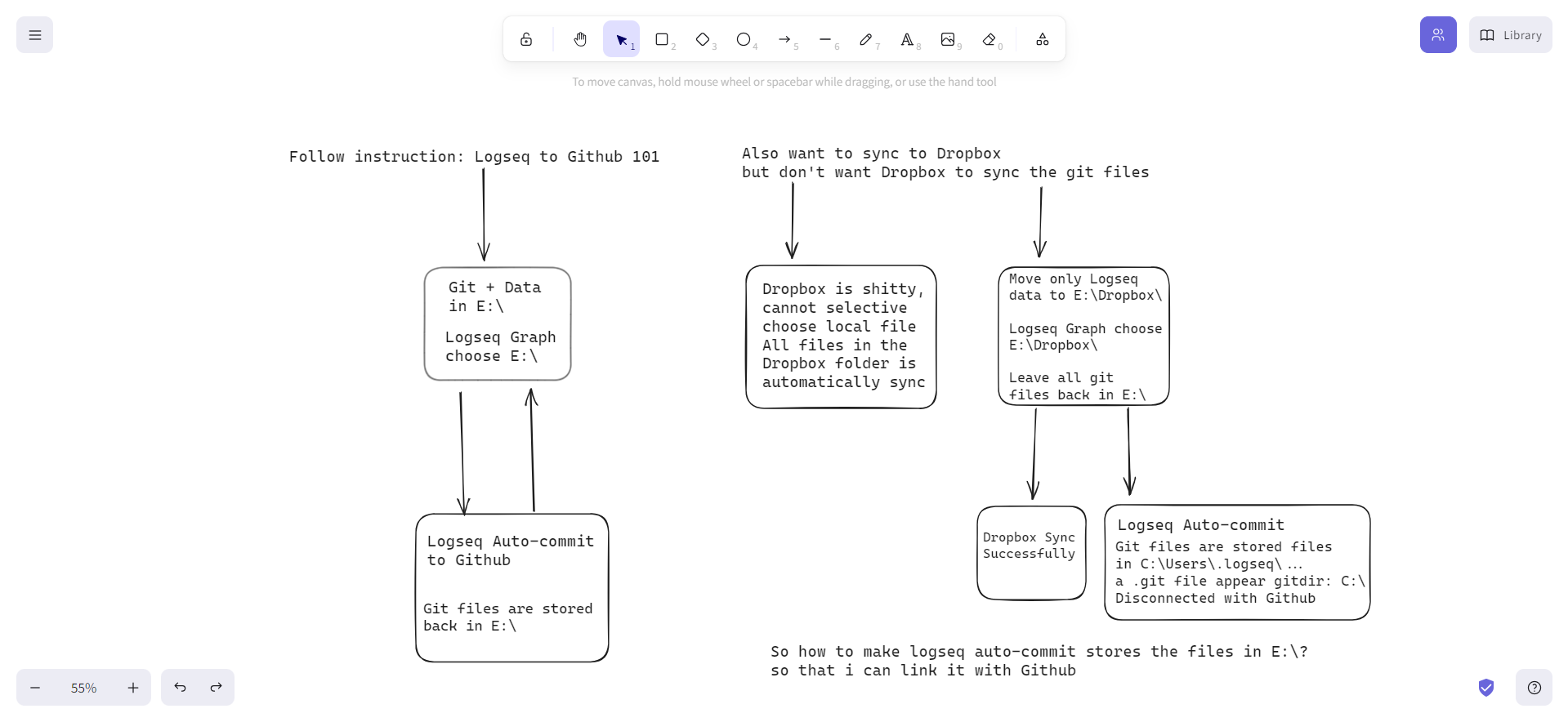This screenshot has height=722, width=1568.
Task: Open the live collaboration button
Action: 1438,35
